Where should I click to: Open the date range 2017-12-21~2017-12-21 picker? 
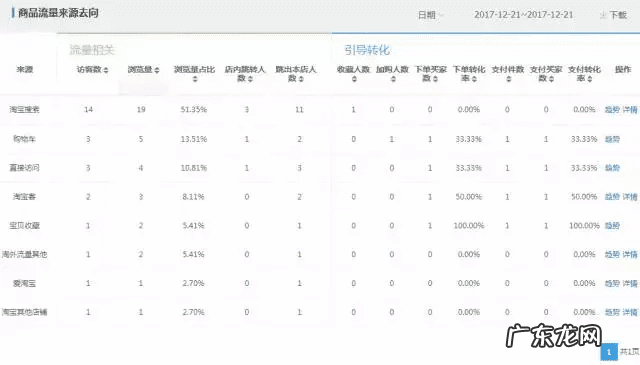[x=523, y=15]
